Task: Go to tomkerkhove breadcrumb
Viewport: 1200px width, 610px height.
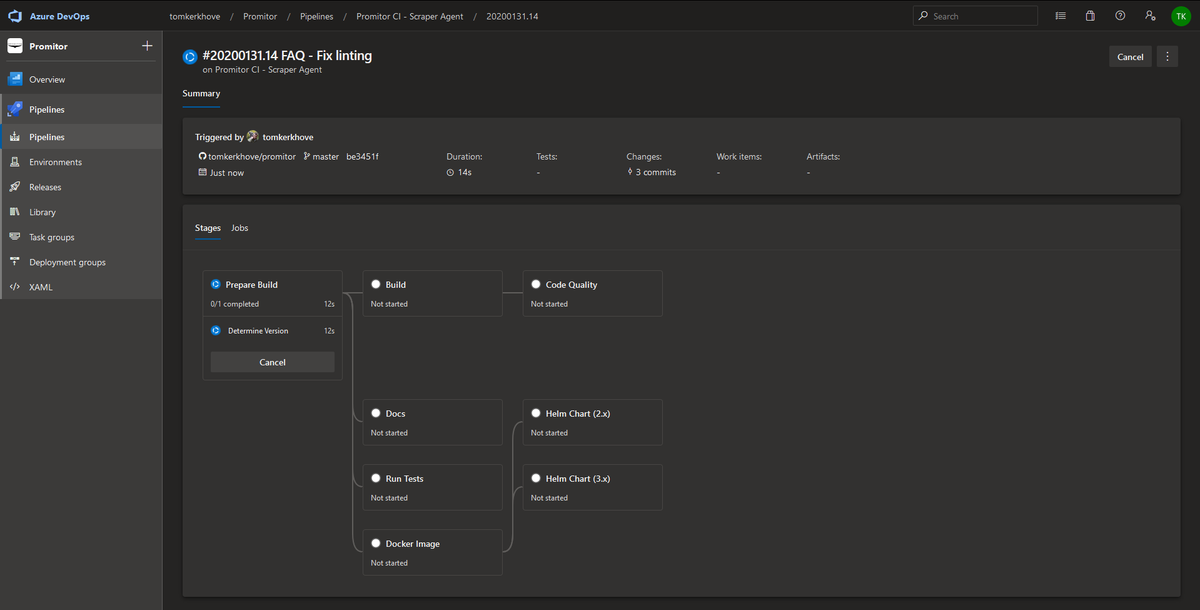Action: (197, 16)
